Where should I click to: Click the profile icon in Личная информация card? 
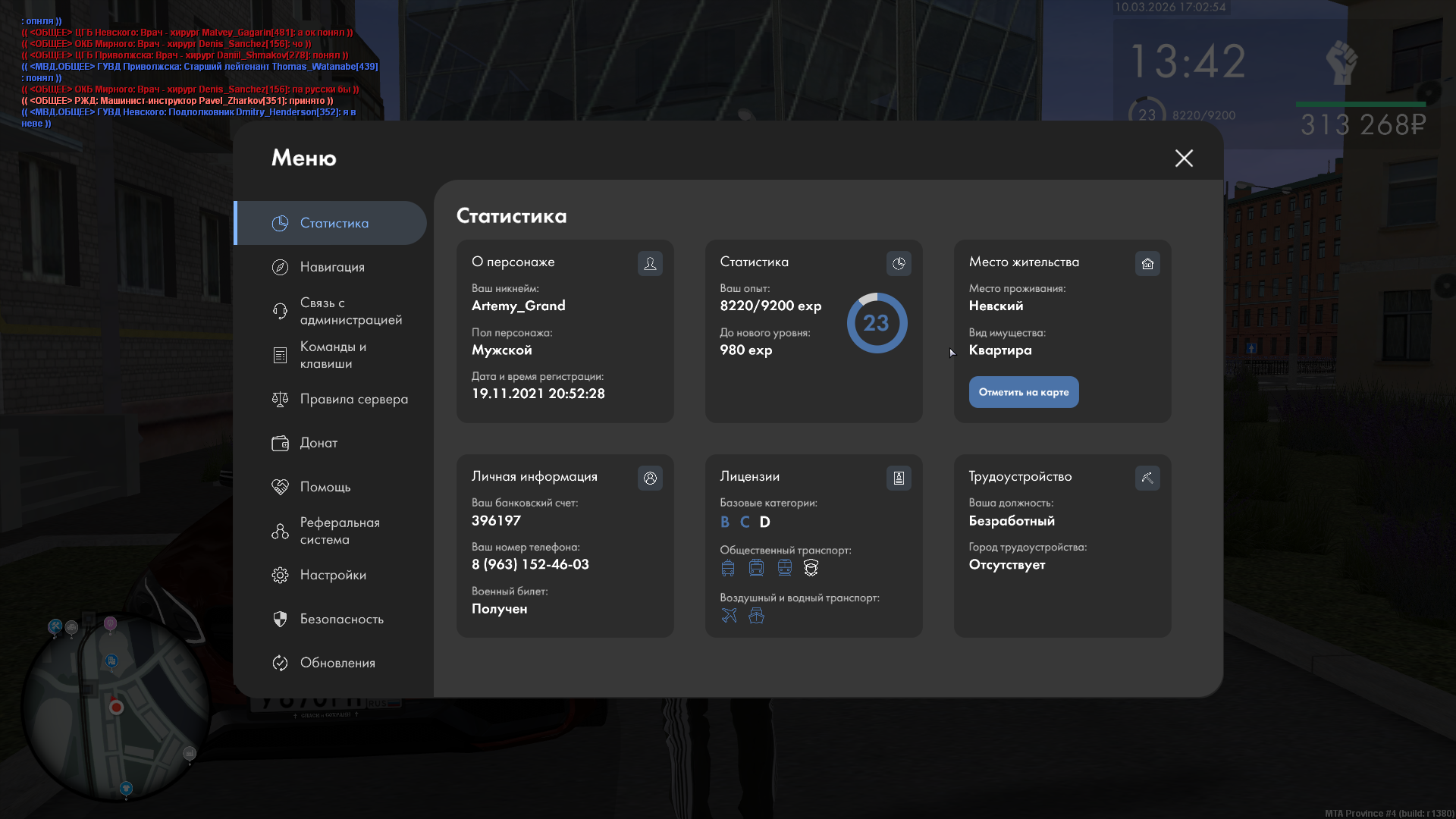650,478
